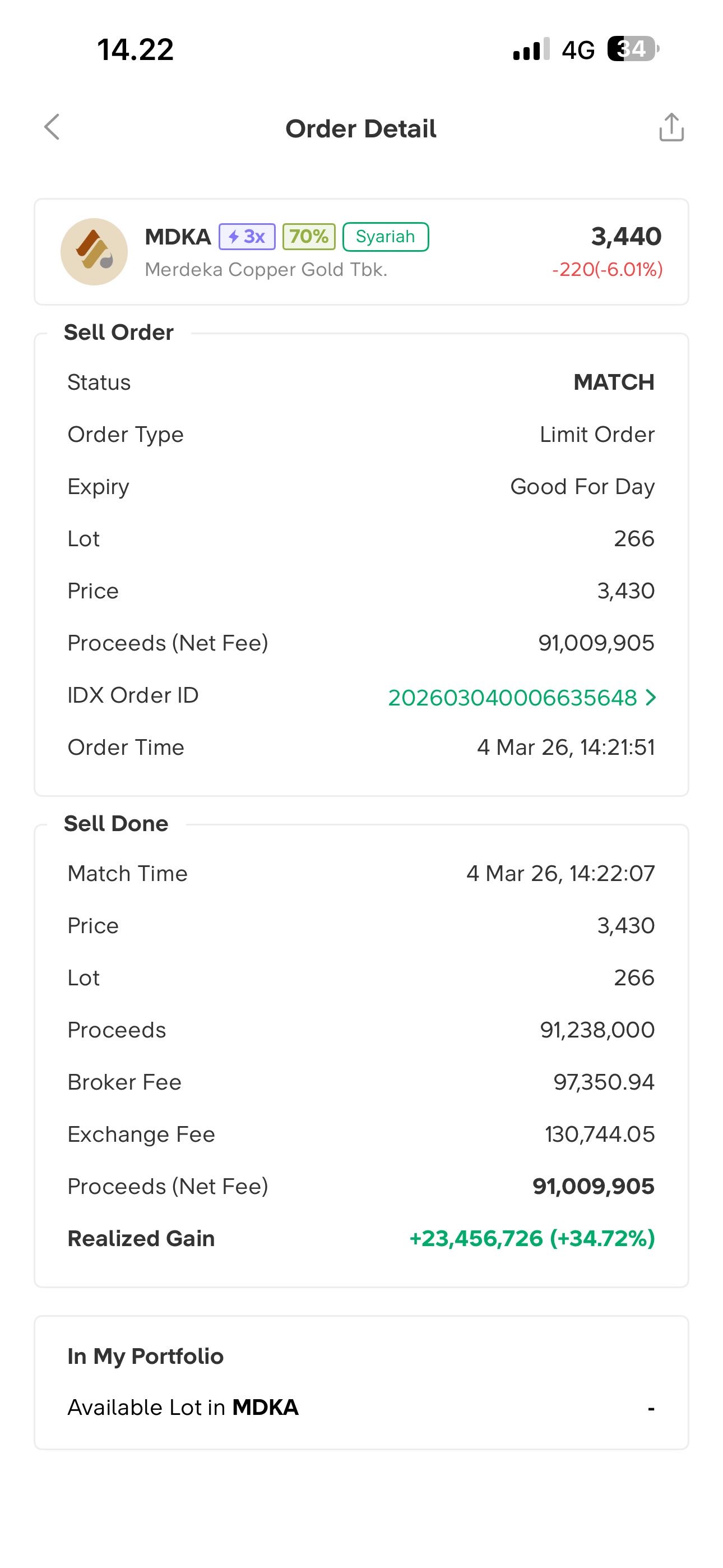Screen dimensions: 723x1568
Task: Tap the battery indicator in status bar
Action: (632, 49)
